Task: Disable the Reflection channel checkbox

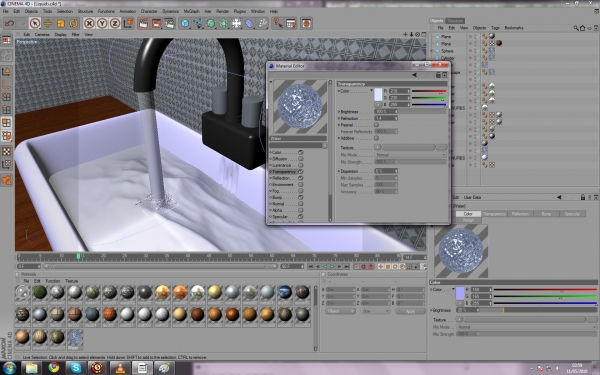Action: click(x=301, y=178)
